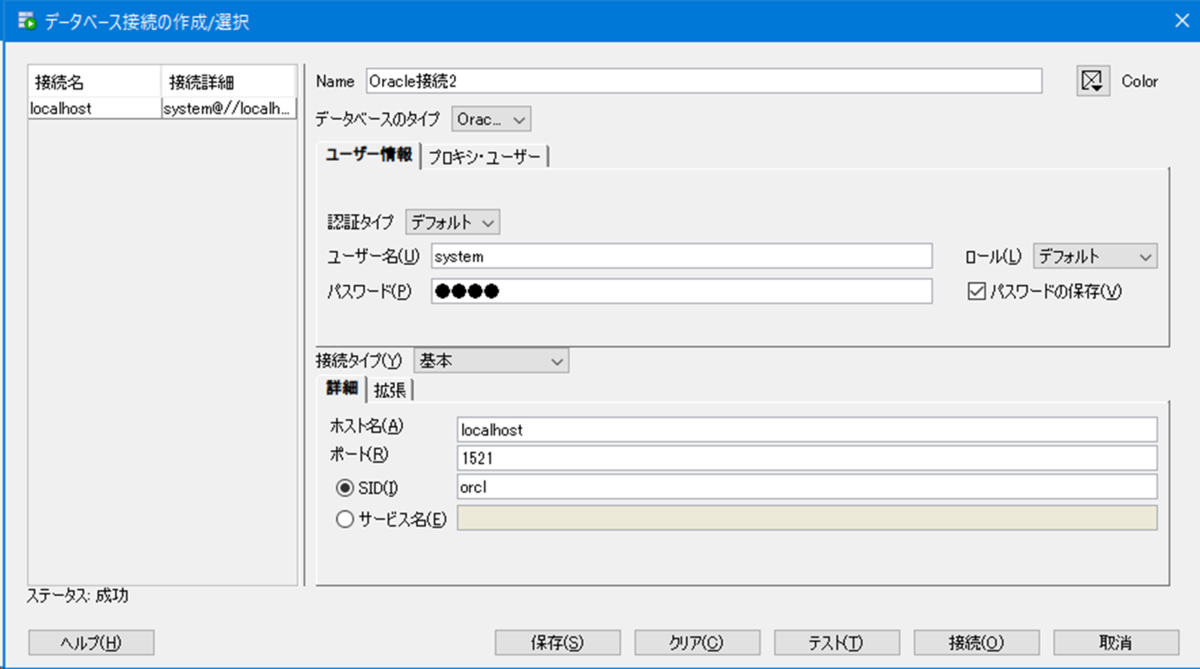Select the サービス名 radio button
Image resolution: width=1200 pixels, height=669 pixels.
pos(345,518)
